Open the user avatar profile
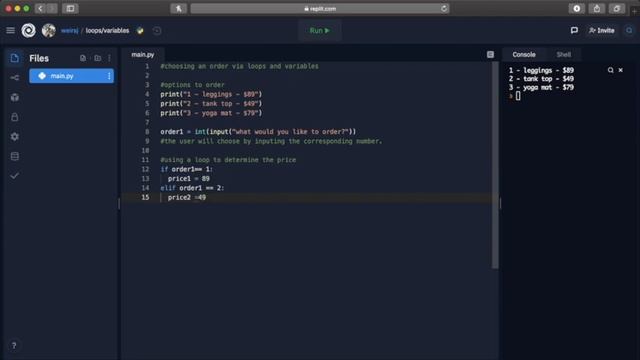Image resolution: width=640 pixels, height=360 pixels. [49, 31]
